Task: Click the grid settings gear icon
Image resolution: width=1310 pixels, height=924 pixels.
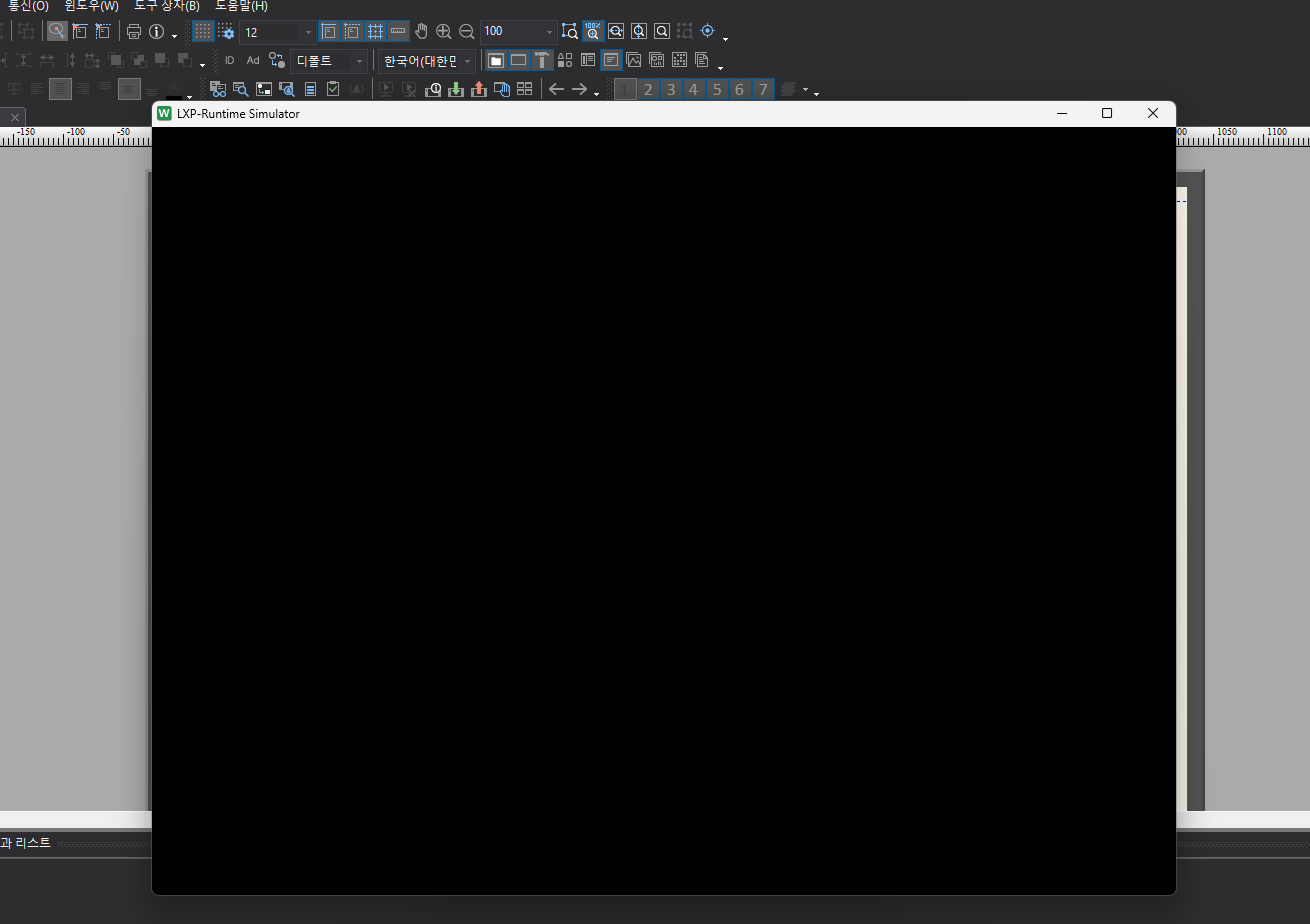Action: (x=226, y=31)
